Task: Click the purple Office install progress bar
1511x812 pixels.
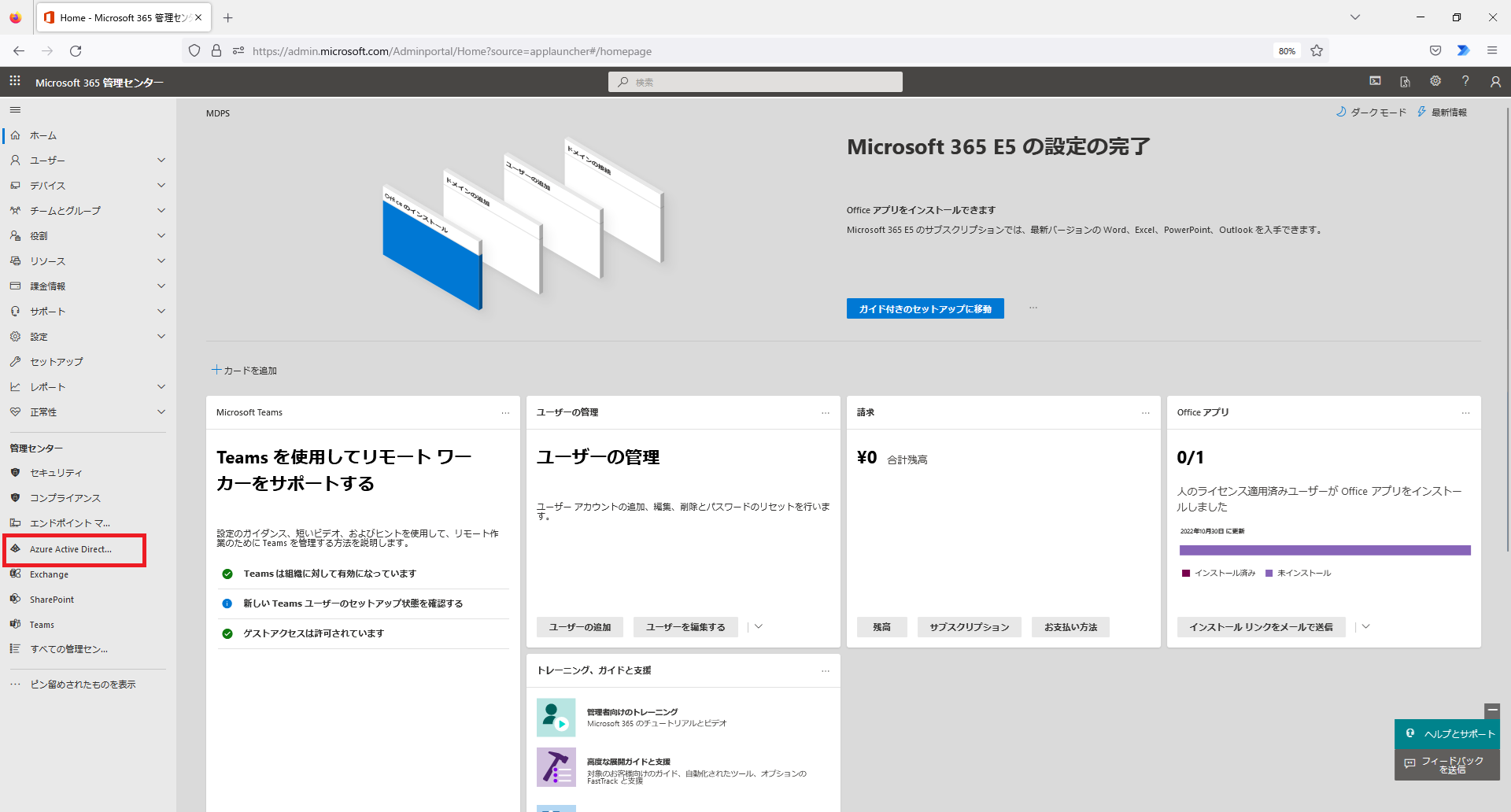Action: tap(1324, 551)
